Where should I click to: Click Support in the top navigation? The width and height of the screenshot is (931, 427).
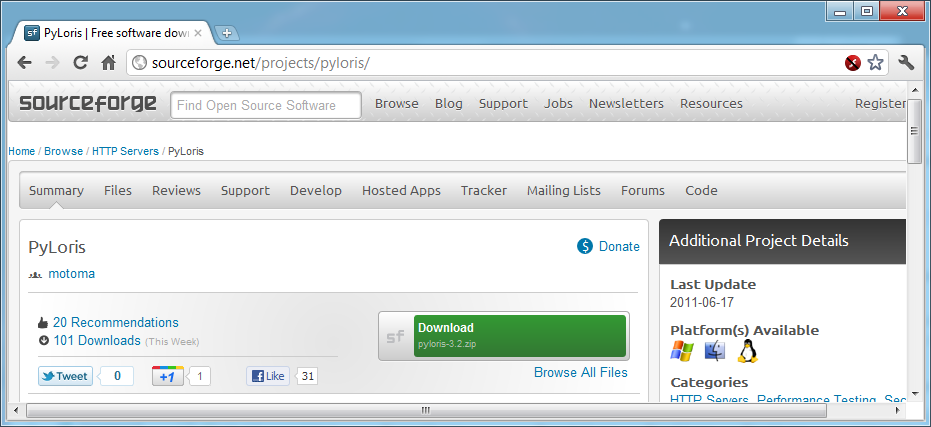point(504,103)
